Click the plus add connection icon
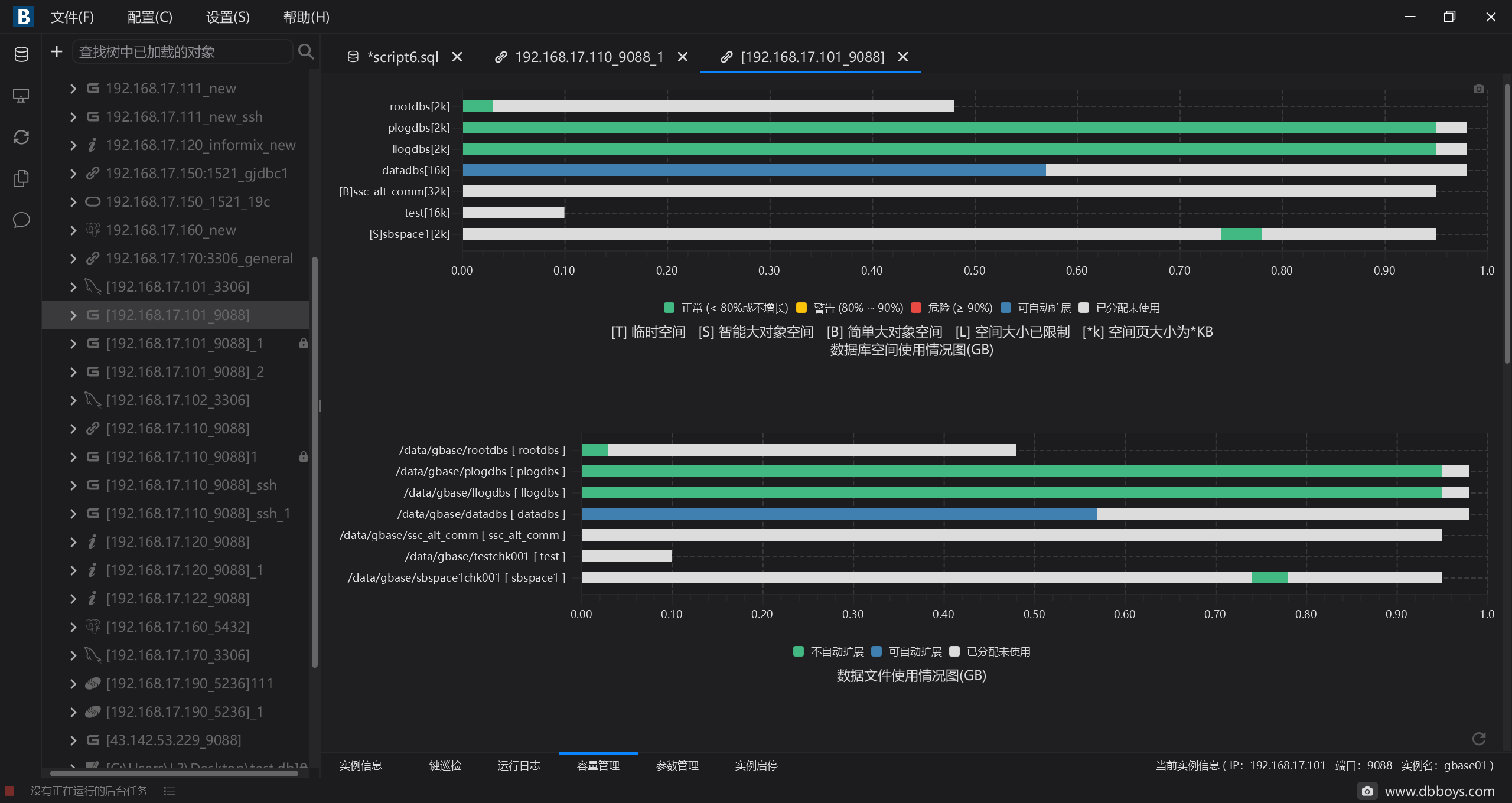Viewport: 1512px width, 803px height. click(x=57, y=52)
